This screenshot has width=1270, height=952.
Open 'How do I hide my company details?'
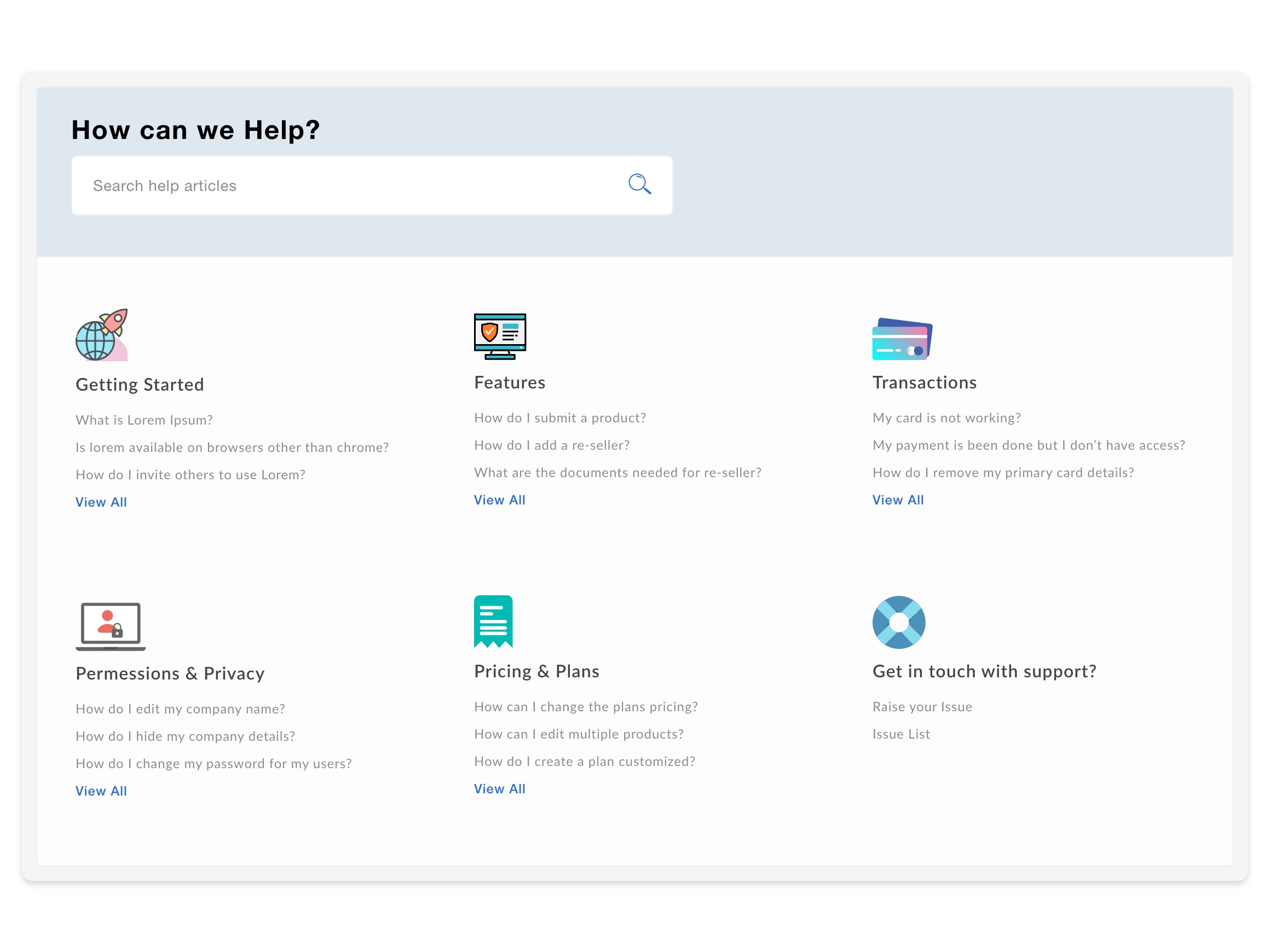[x=185, y=736]
